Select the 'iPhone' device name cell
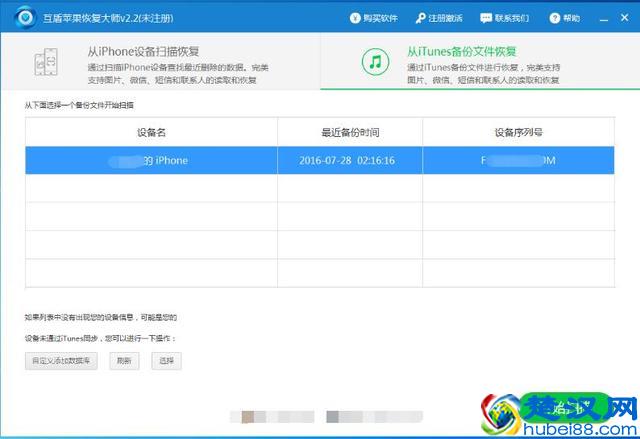Image resolution: width=640 pixels, height=439 pixels. point(151,160)
